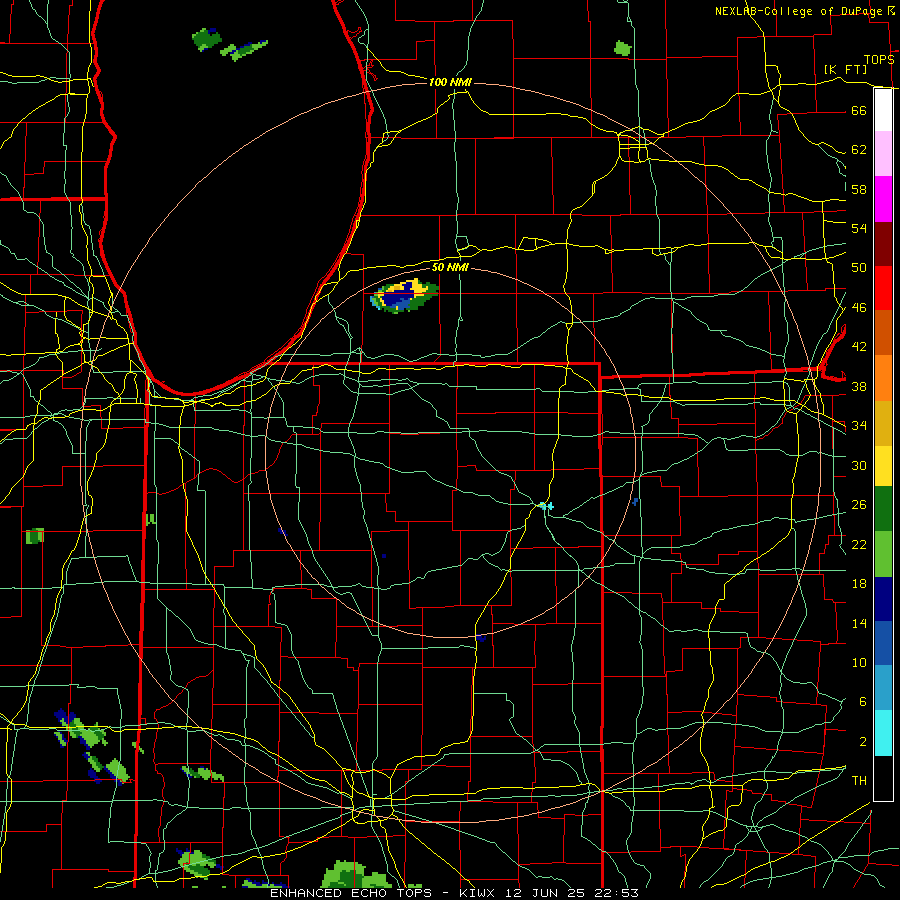Select the legend value 10
The image size is (900, 900).
click(x=859, y=662)
